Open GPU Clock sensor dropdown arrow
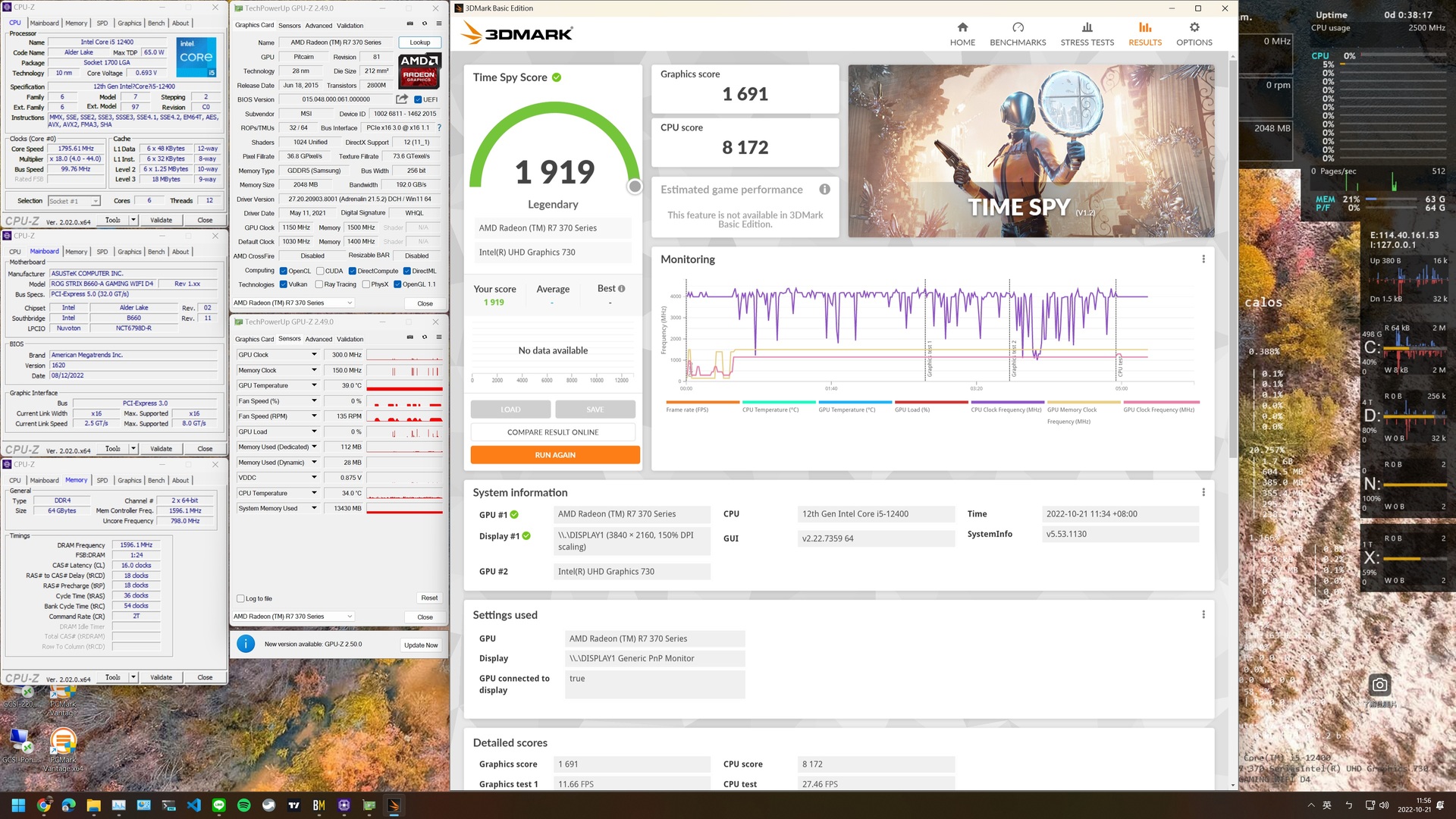This screenshot has width=1456, height=819. [x=314, y=355]
